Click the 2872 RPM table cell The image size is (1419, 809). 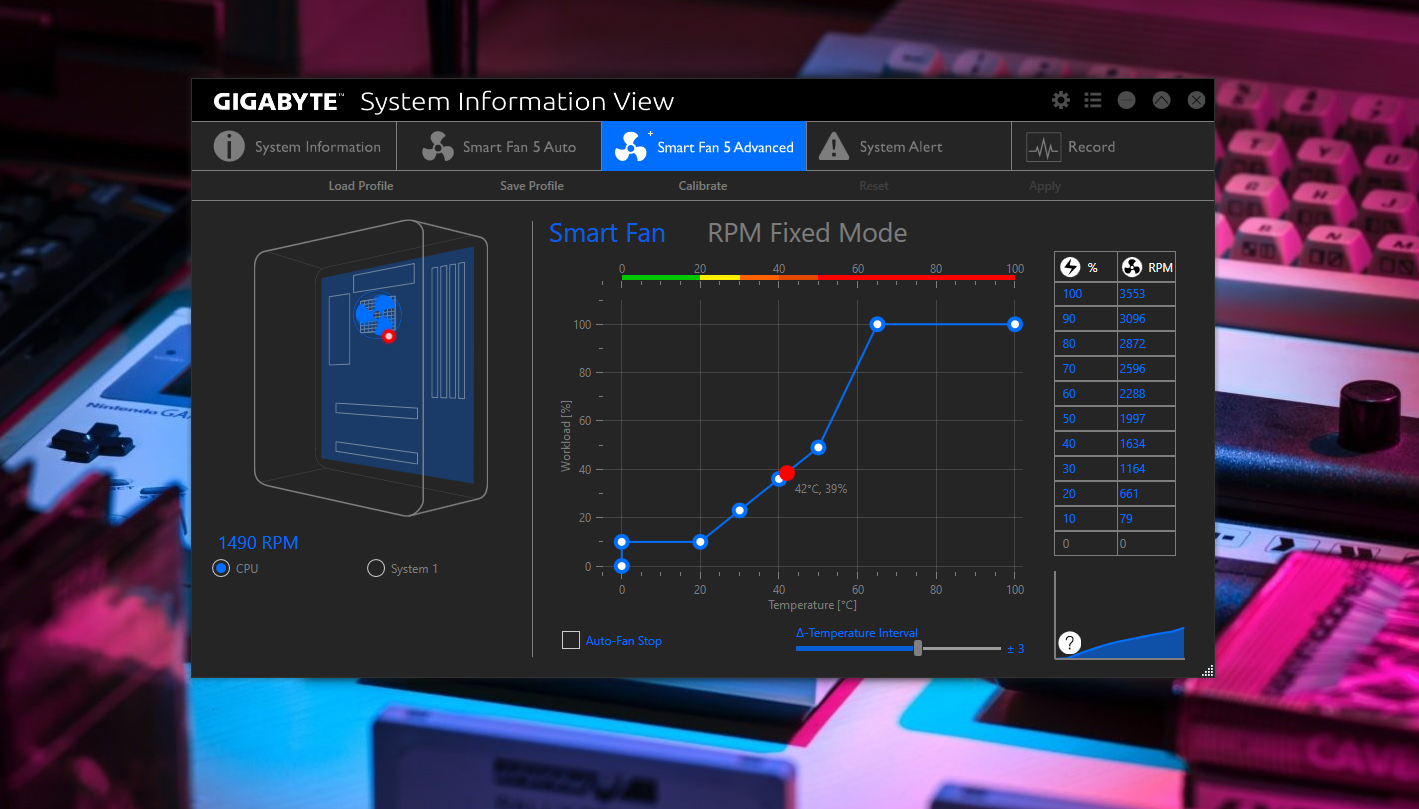1146,344
